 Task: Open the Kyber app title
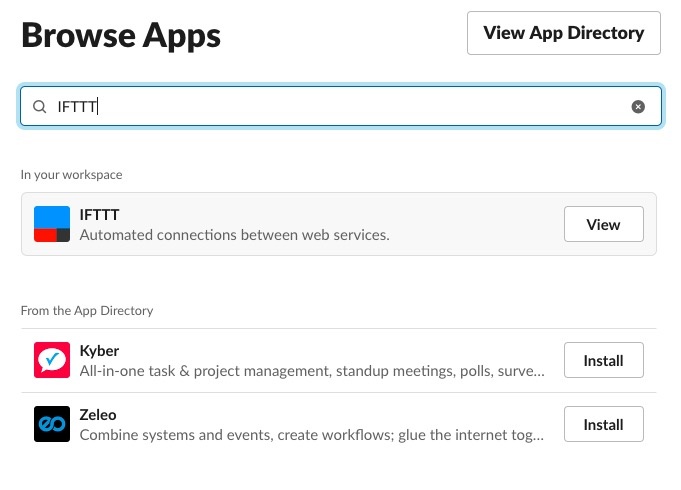[x=99, y=350]
